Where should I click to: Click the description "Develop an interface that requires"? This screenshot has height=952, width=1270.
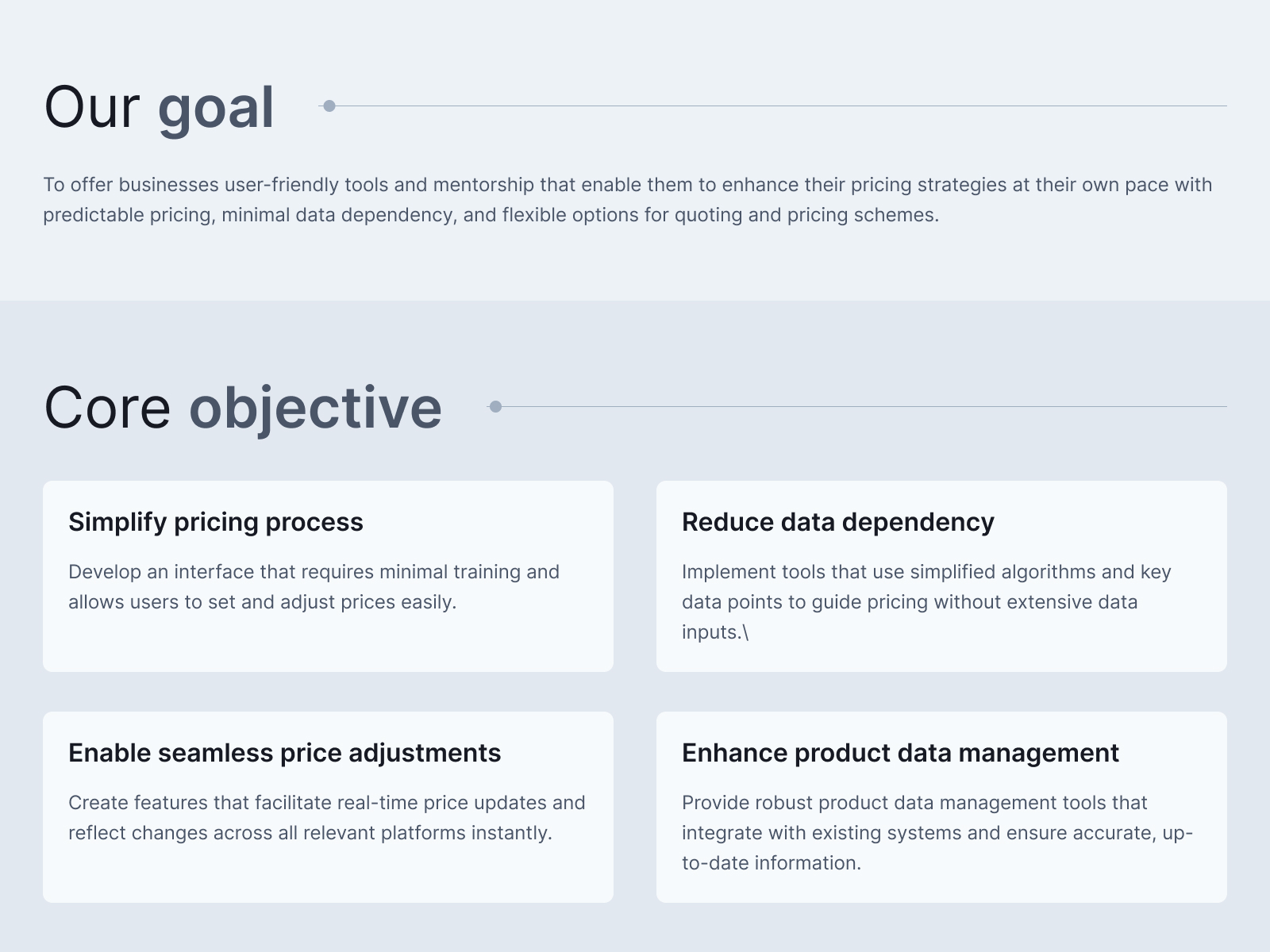pyautogui.click(x=314, y=587)
